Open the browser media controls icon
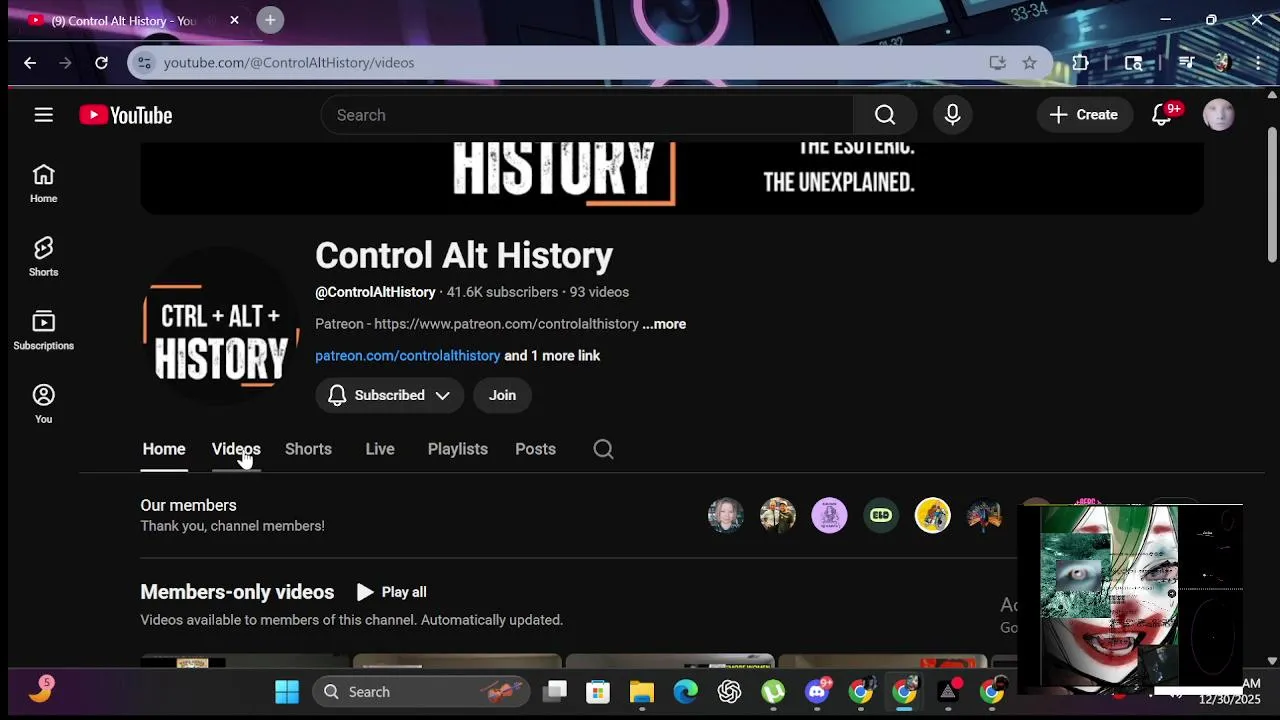Image resolution: width=1280 pixels, height=720 pixels. [1186, 62]
